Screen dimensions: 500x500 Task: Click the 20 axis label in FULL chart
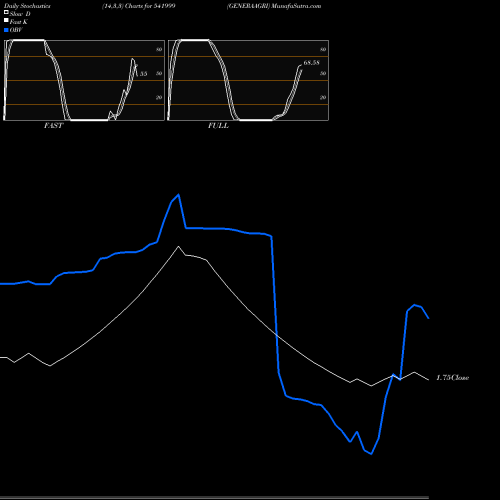[323, 97]
